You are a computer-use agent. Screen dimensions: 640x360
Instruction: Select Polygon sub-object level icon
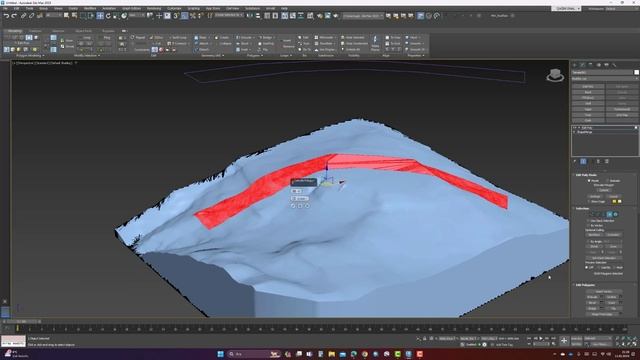click(610, 214)
